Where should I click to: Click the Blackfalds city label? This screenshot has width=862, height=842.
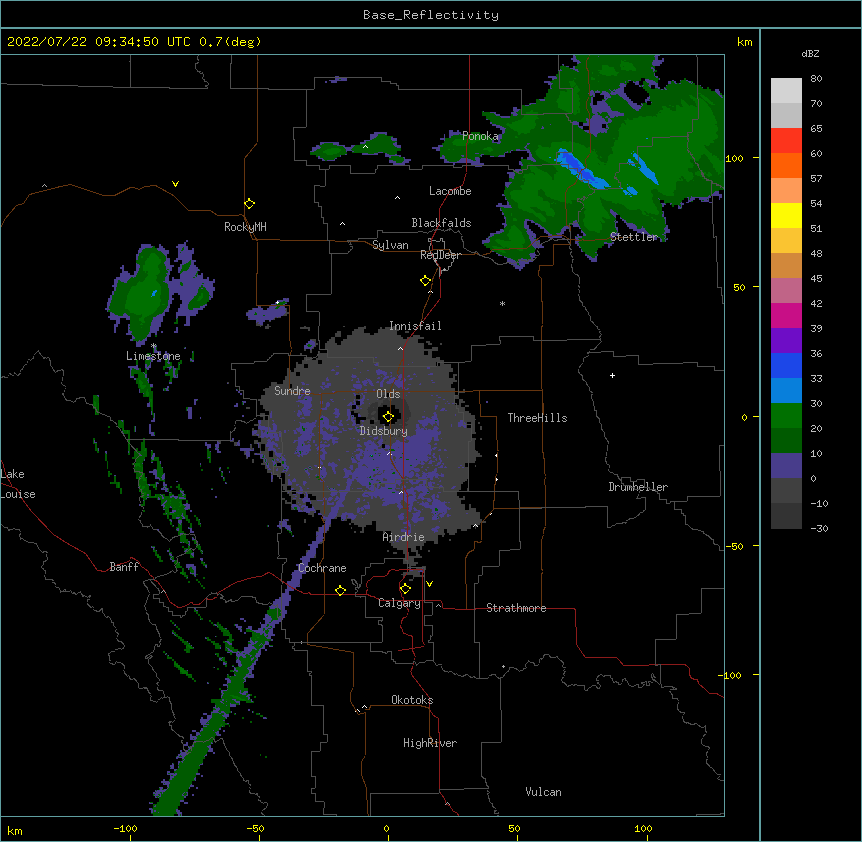[x=441, y=223]
